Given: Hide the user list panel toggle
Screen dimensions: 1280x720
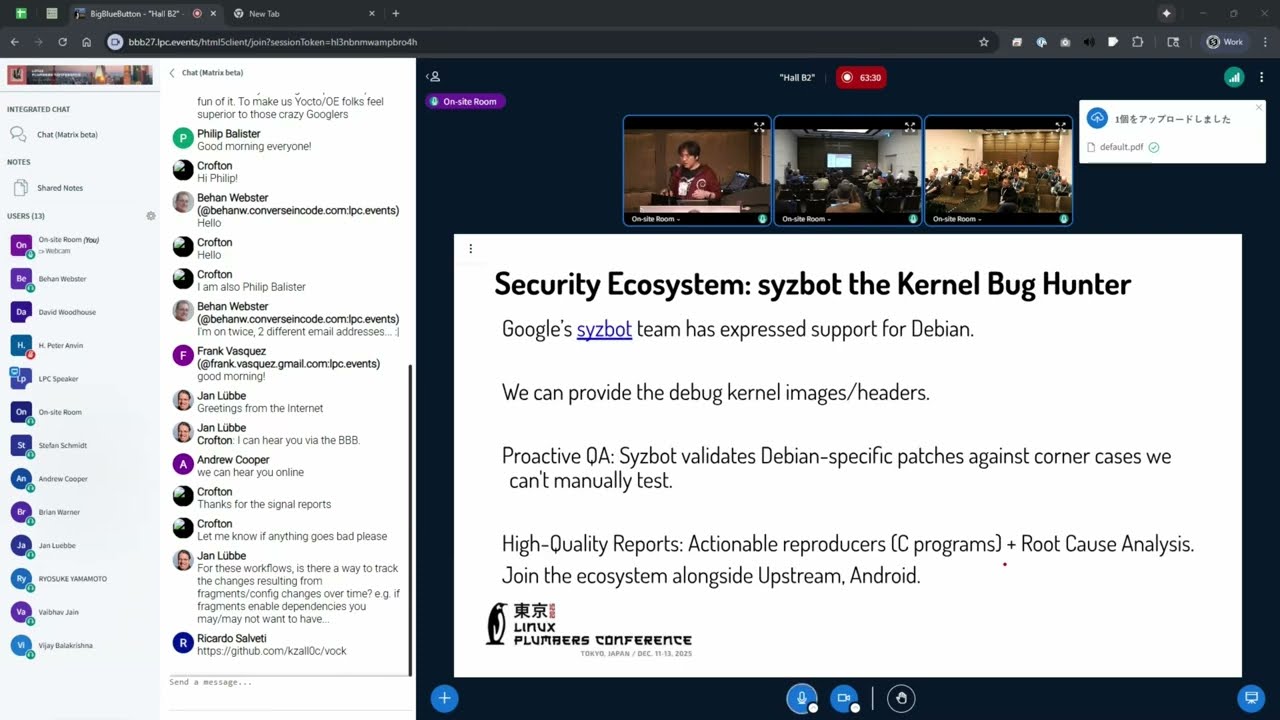Looking at the screenshot, I should tap(433, 77).
